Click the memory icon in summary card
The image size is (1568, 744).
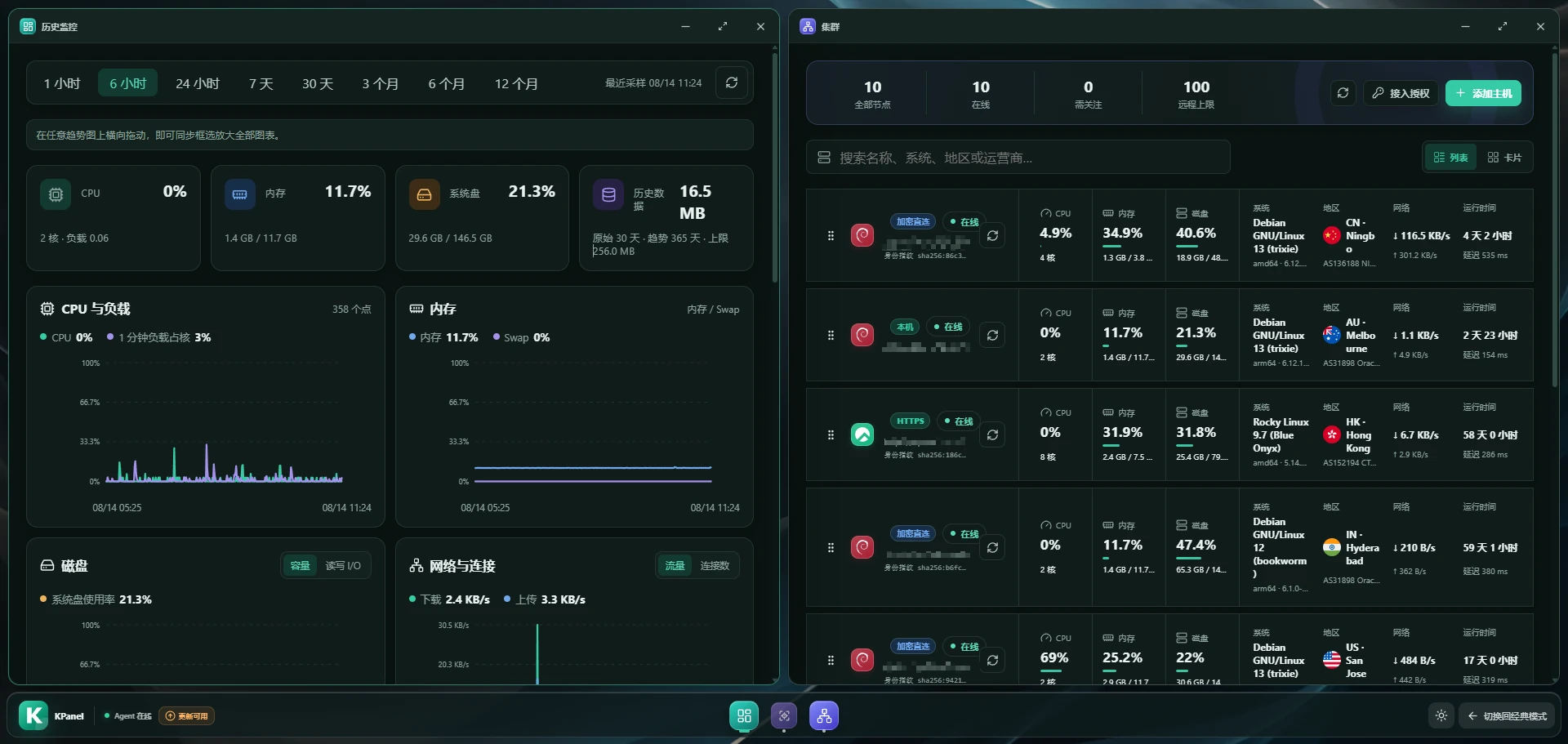(239, 194)
